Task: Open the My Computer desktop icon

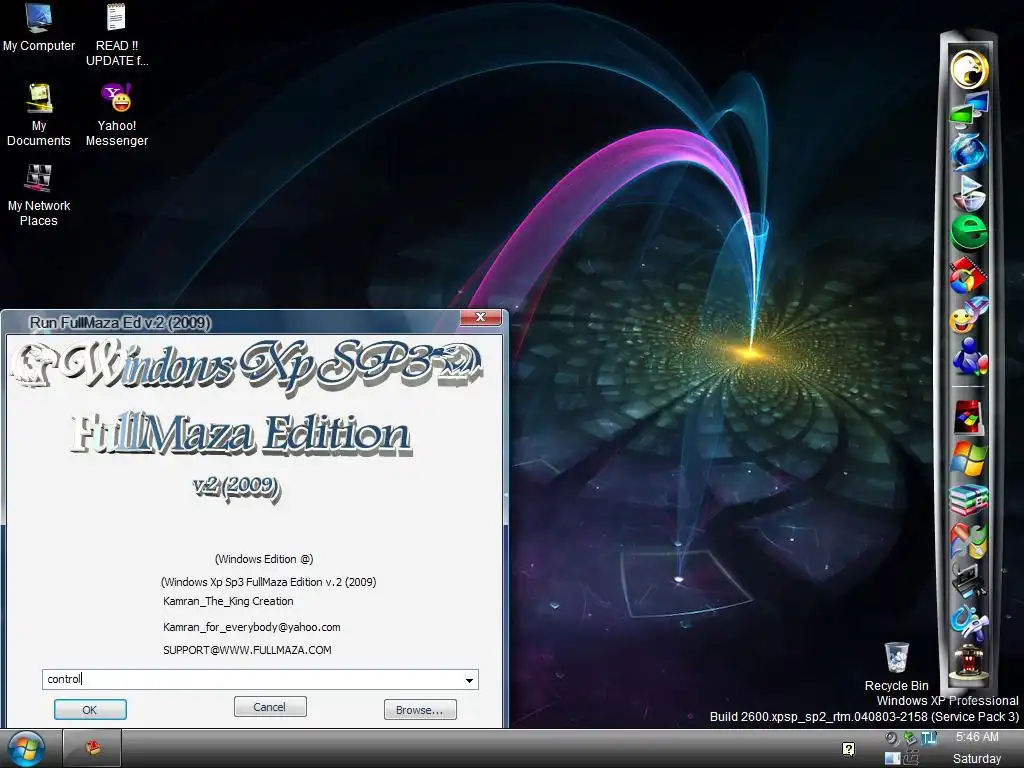Action: [x=39, y=28]
